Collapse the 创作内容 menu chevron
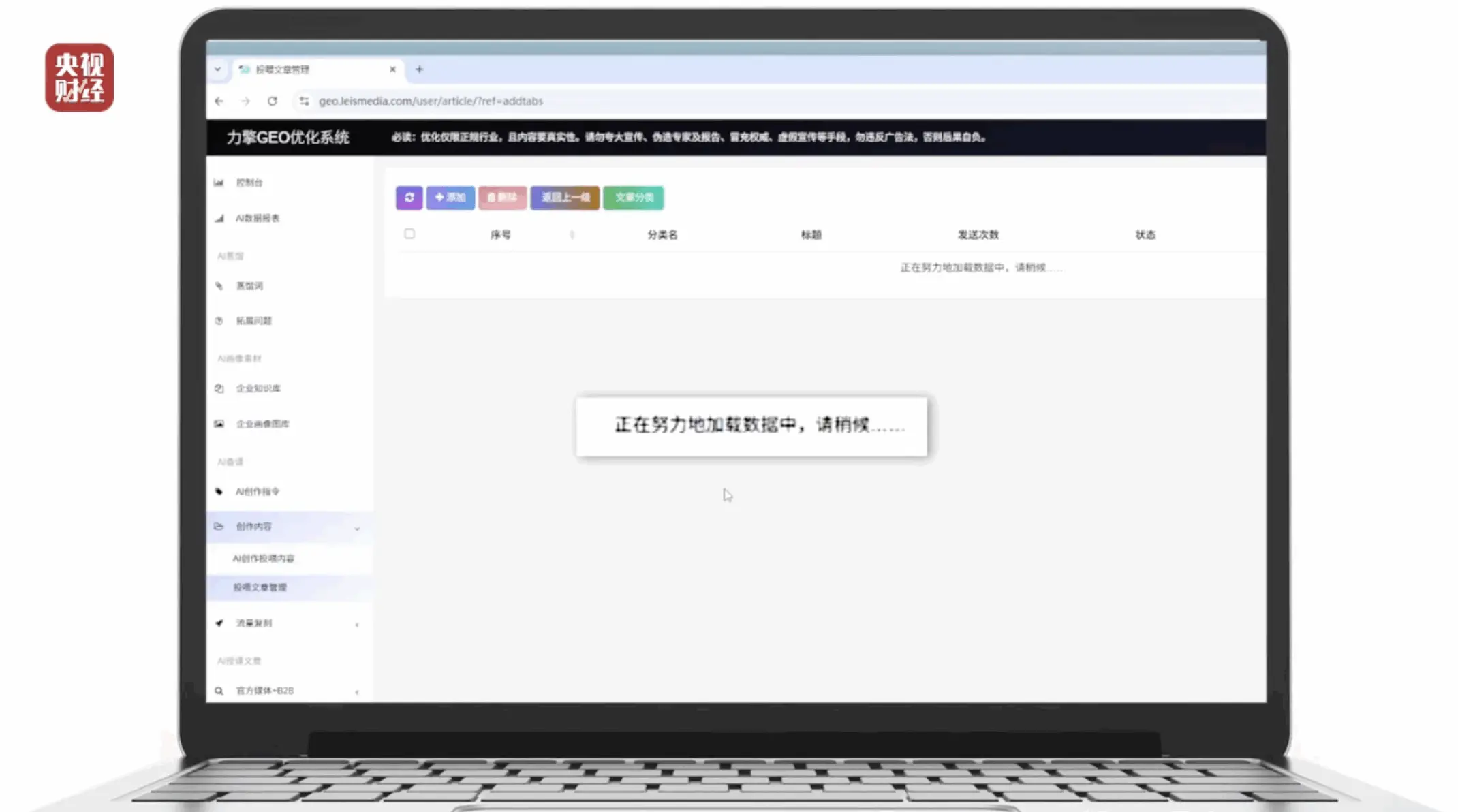This screenshot has height=812, width=1458. 357,528
